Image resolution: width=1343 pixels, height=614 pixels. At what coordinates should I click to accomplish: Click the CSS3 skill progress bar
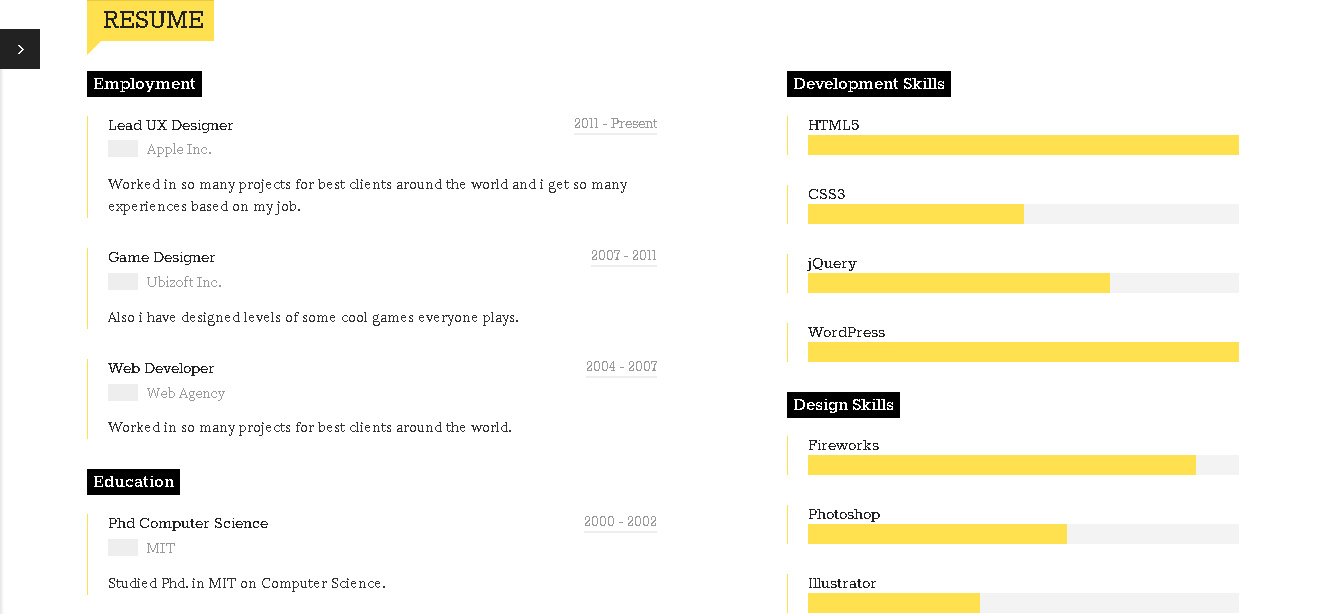coord(1023,214)
